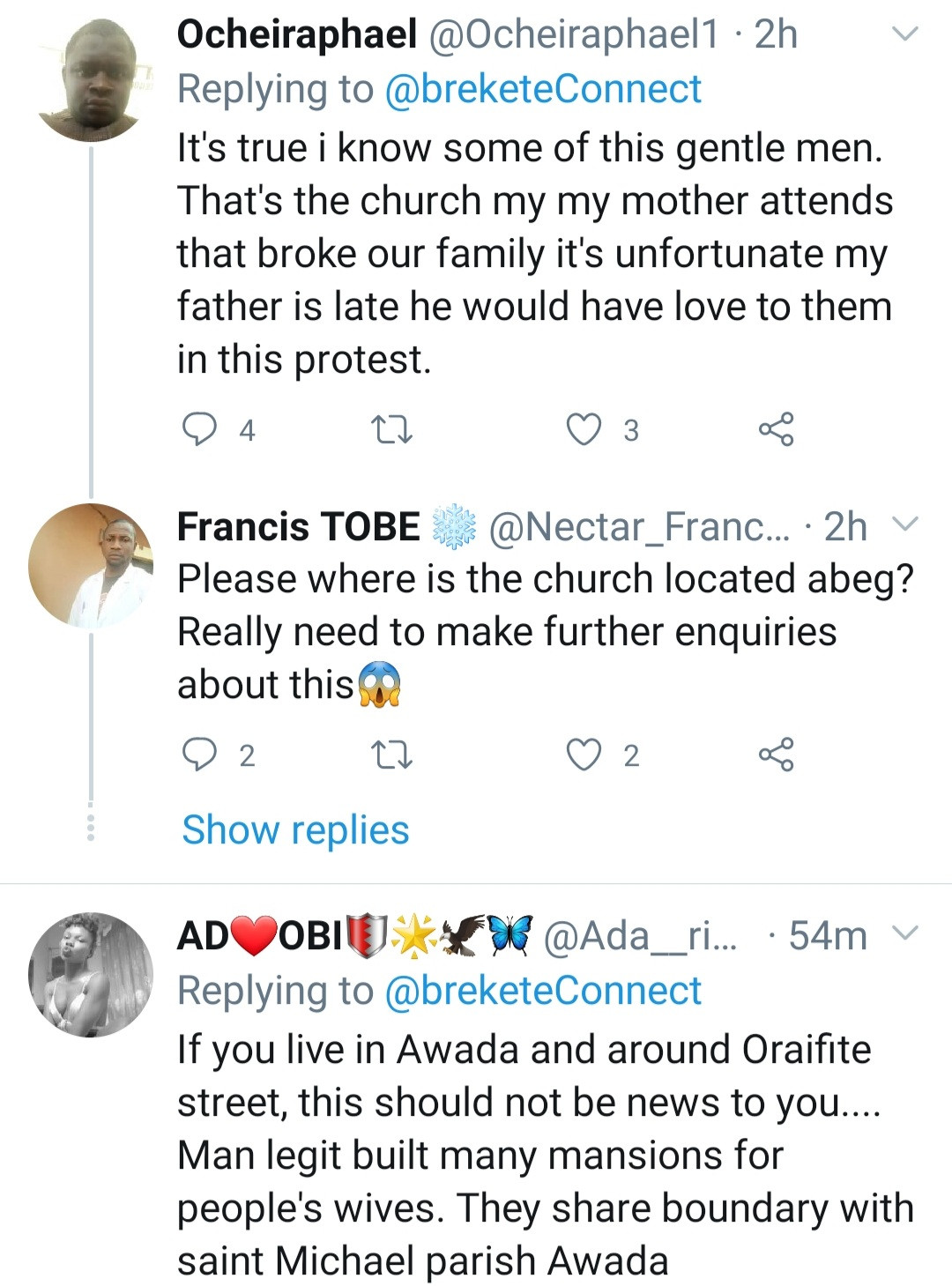952x1286 pixels.
Task: Retweet Francis TOBE's tweet
Action: point(391,755)
